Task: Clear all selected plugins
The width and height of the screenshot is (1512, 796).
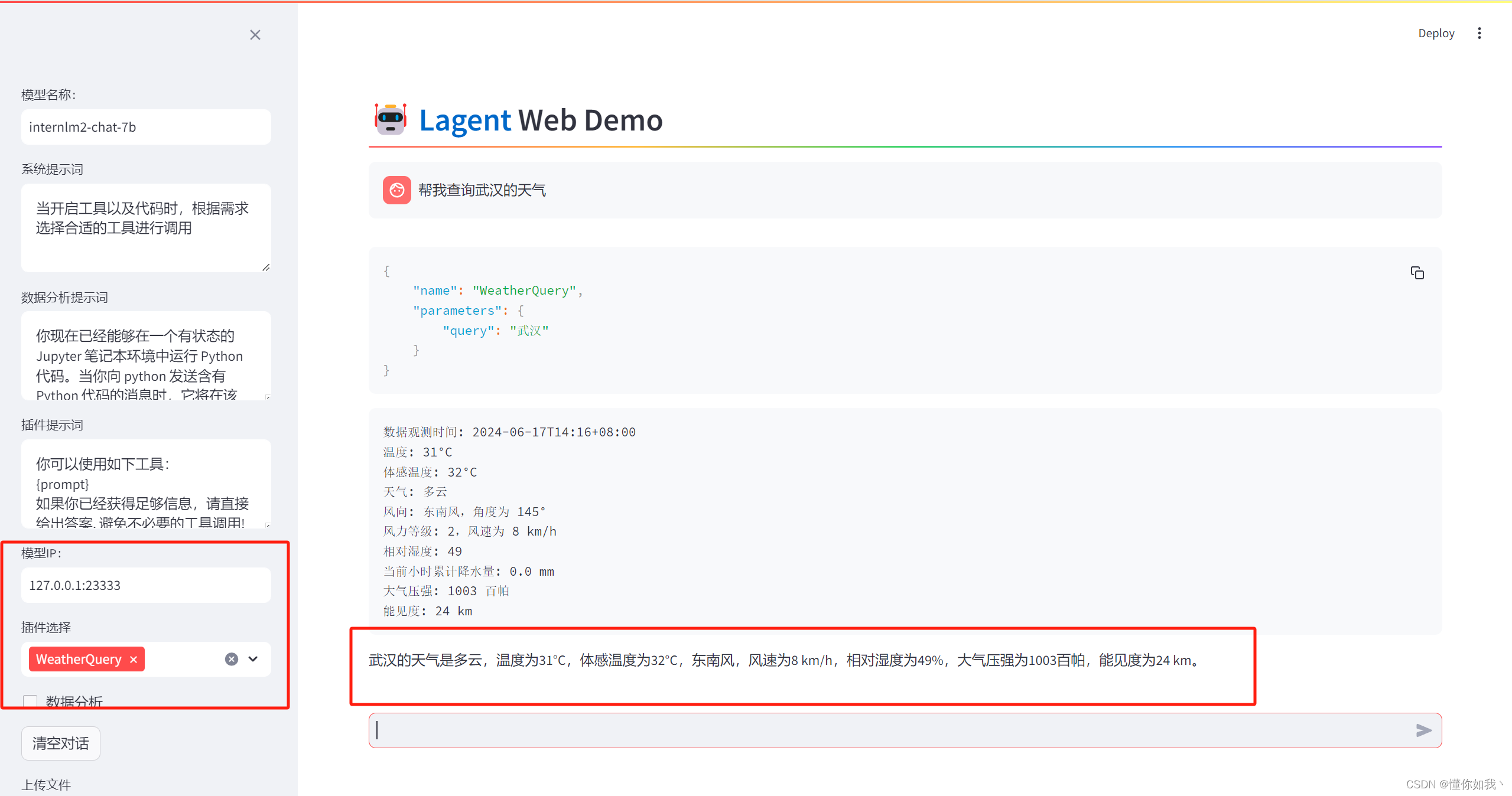Action: 232,659
